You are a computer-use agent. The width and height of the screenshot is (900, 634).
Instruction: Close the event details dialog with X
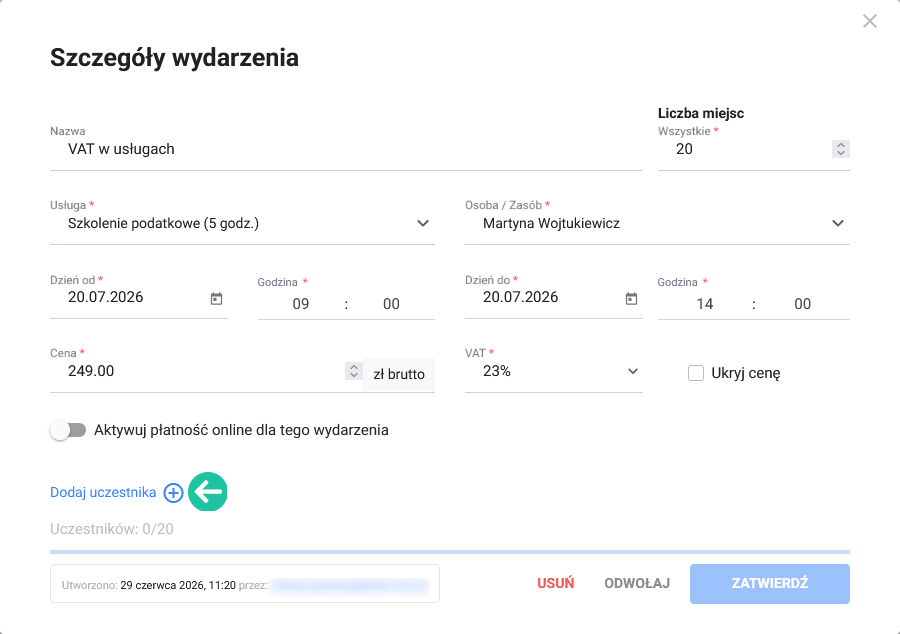coord(870,21)
